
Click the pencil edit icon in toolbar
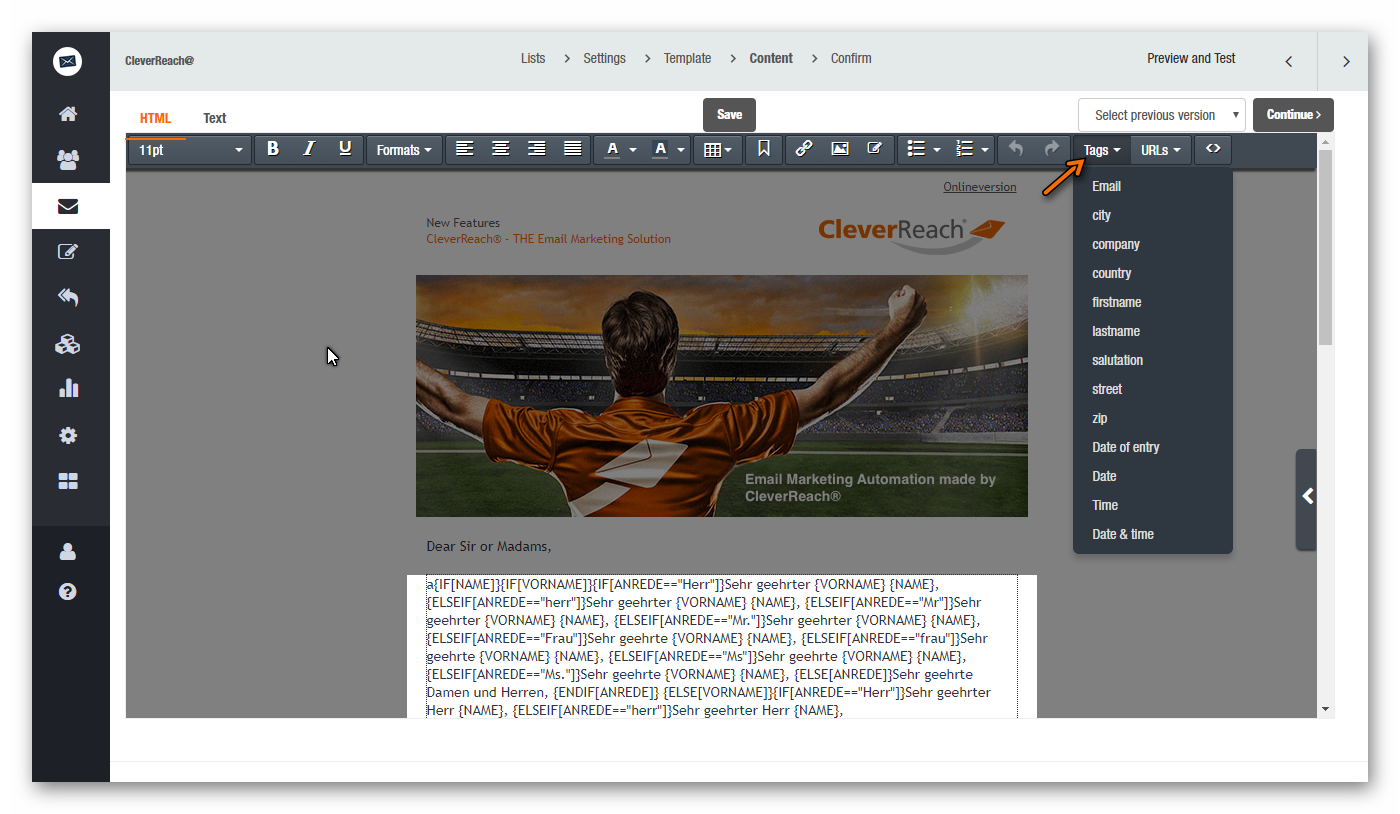[x=875, y=149]
